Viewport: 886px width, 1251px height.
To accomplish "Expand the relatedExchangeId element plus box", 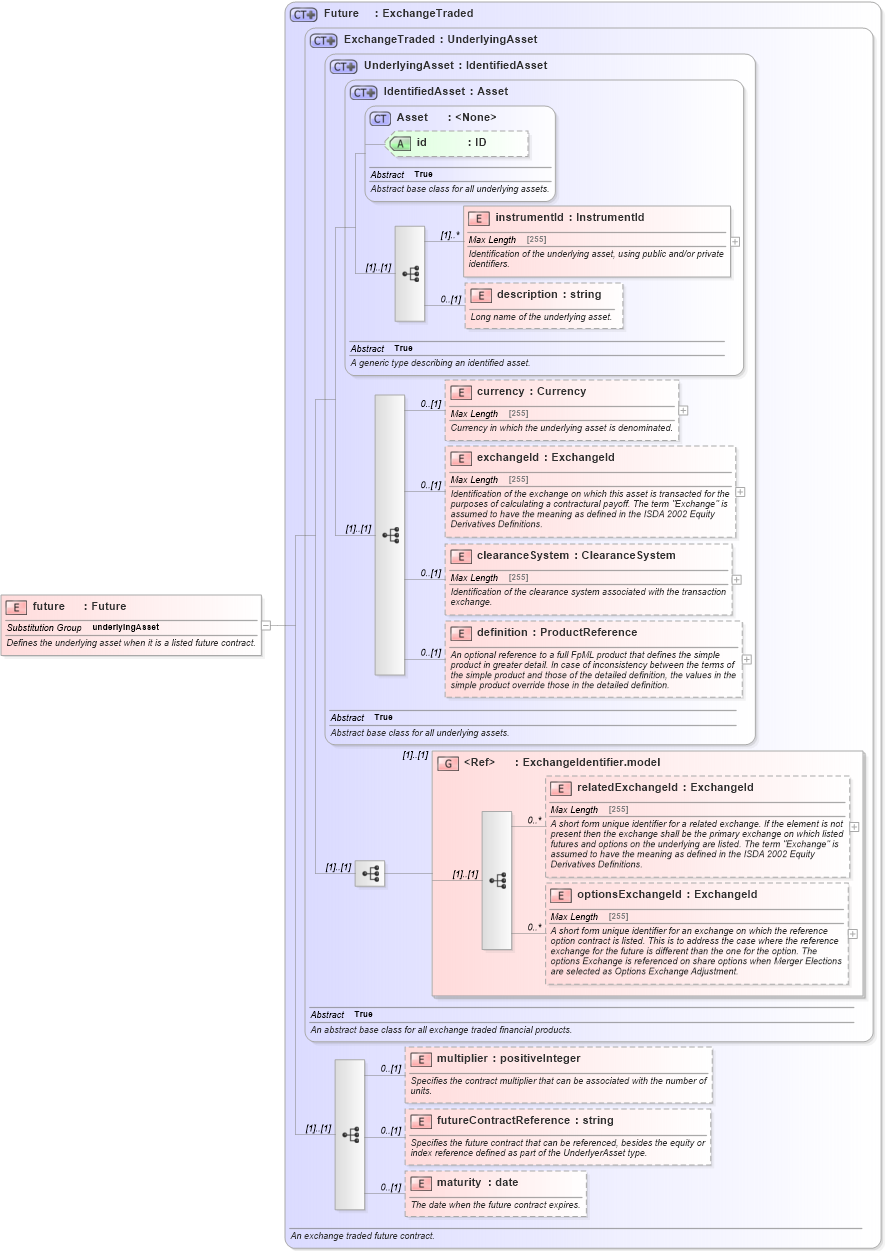I will 854,827.
